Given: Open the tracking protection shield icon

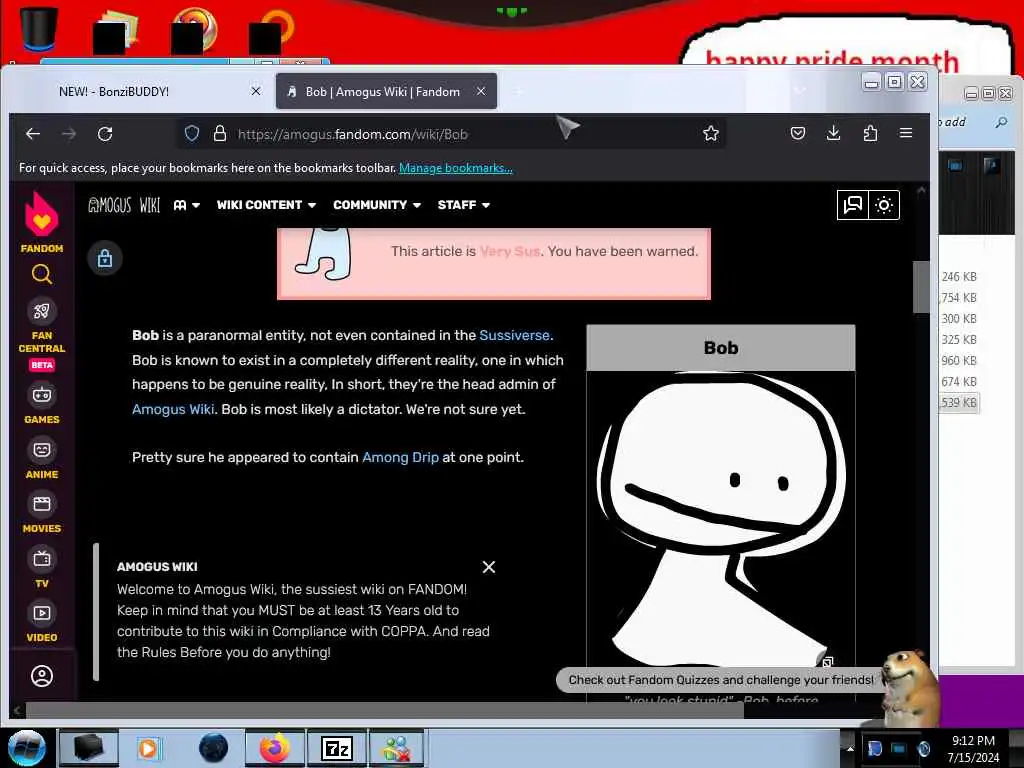Looking at the screenshot, I should click(192, 134).
